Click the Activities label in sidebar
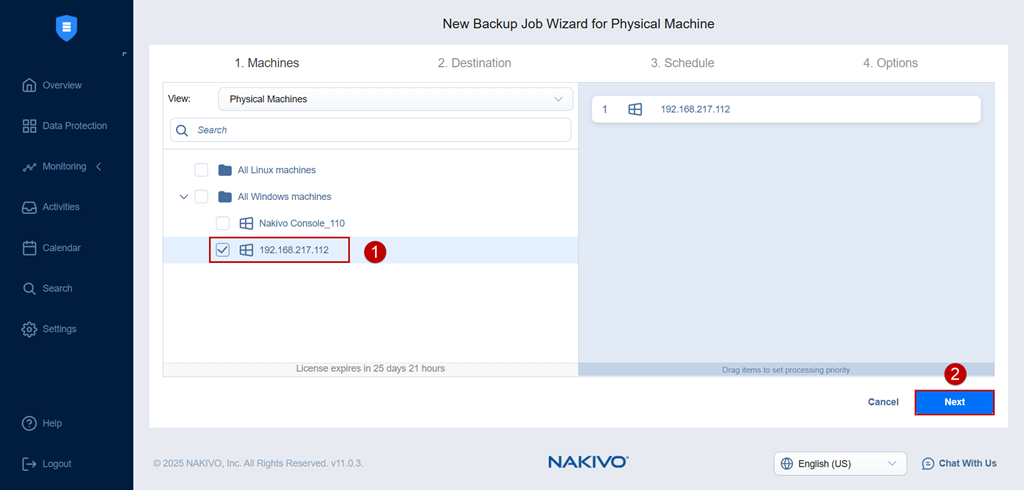 pyautogui.click(x=61, y=207)
